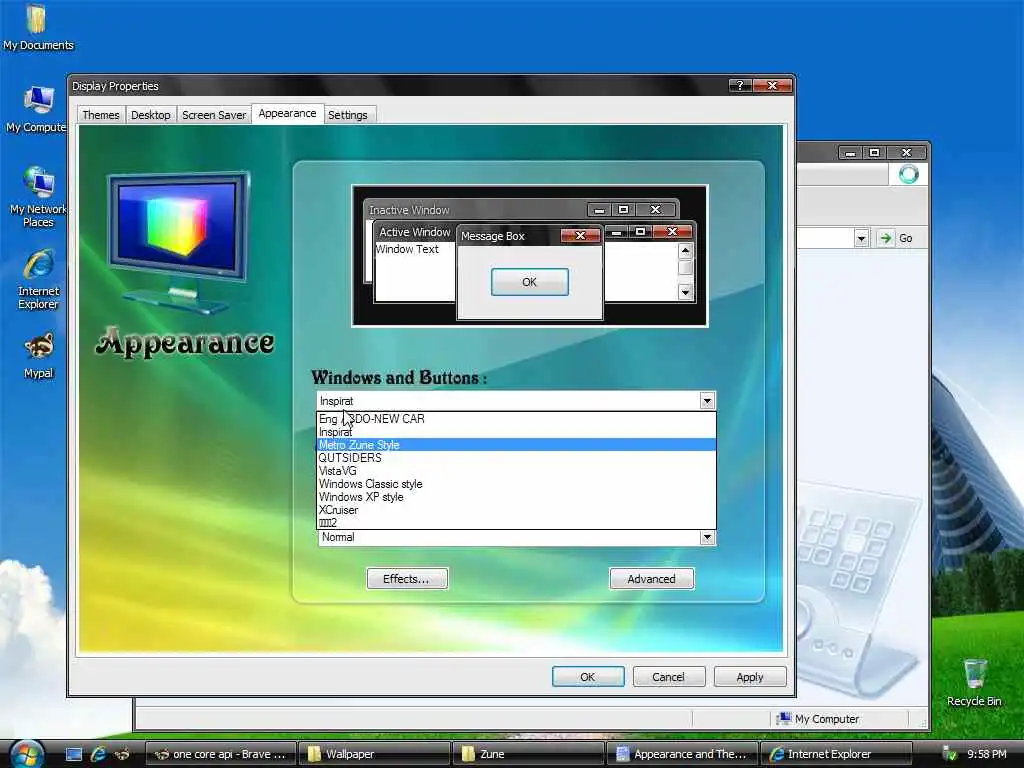The width and height of the screenshot is (1024, 768).
Task: Click Mypal quick launch icon
Action: point(121,754)
